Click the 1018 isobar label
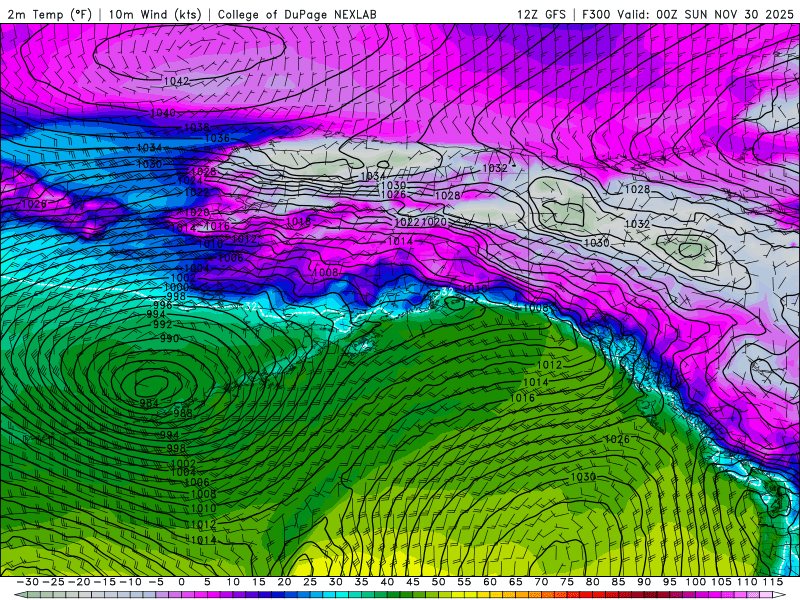This screenshot has height=600, width=800. (x=298, y=221)
